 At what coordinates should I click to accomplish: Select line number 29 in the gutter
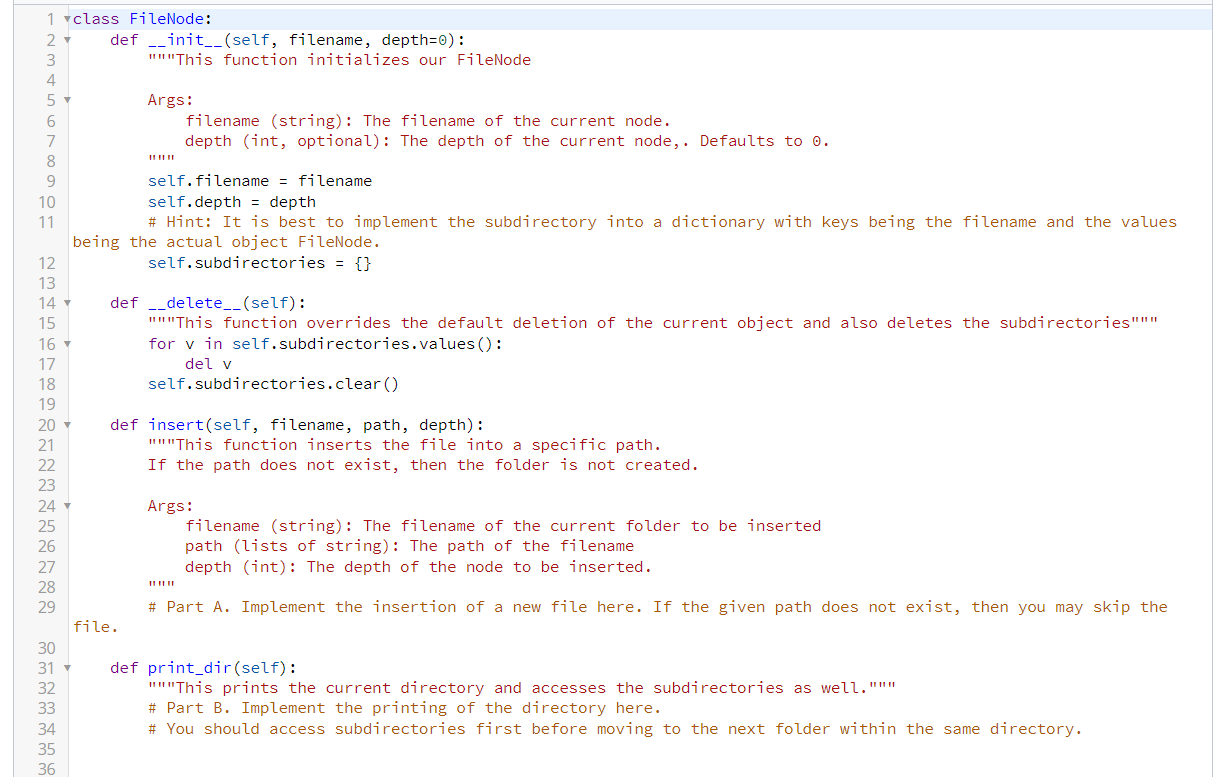coord(46,606)
